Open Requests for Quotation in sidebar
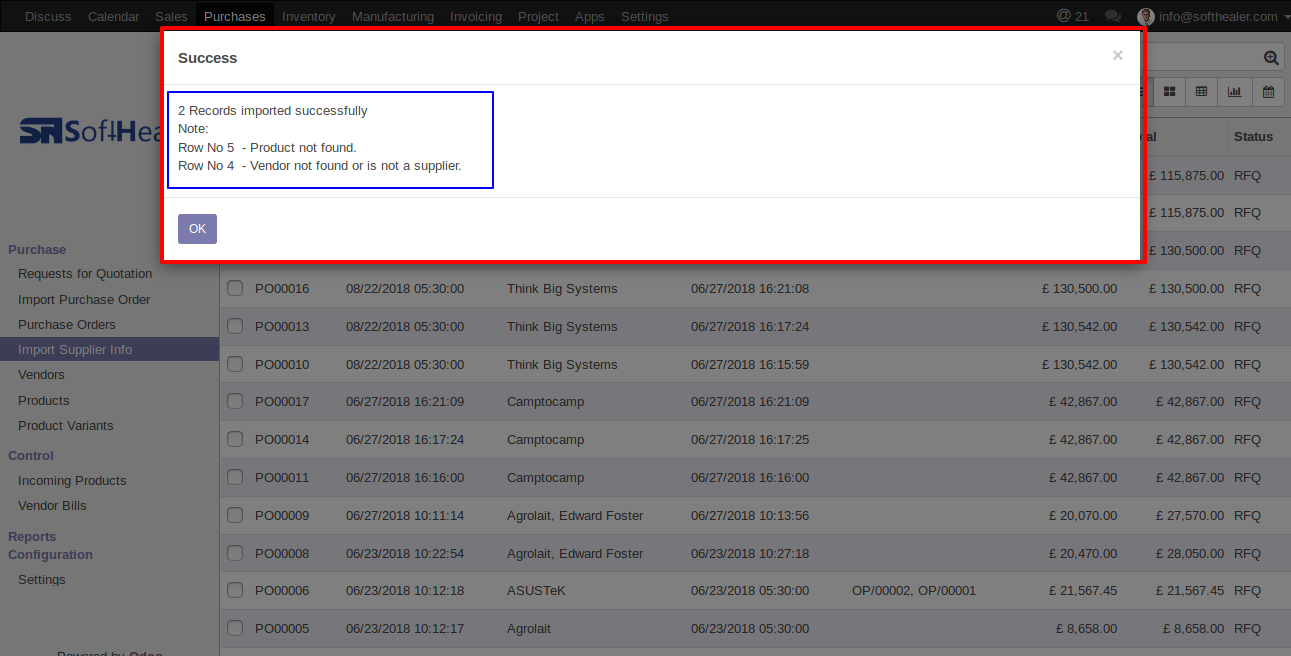 85,274
